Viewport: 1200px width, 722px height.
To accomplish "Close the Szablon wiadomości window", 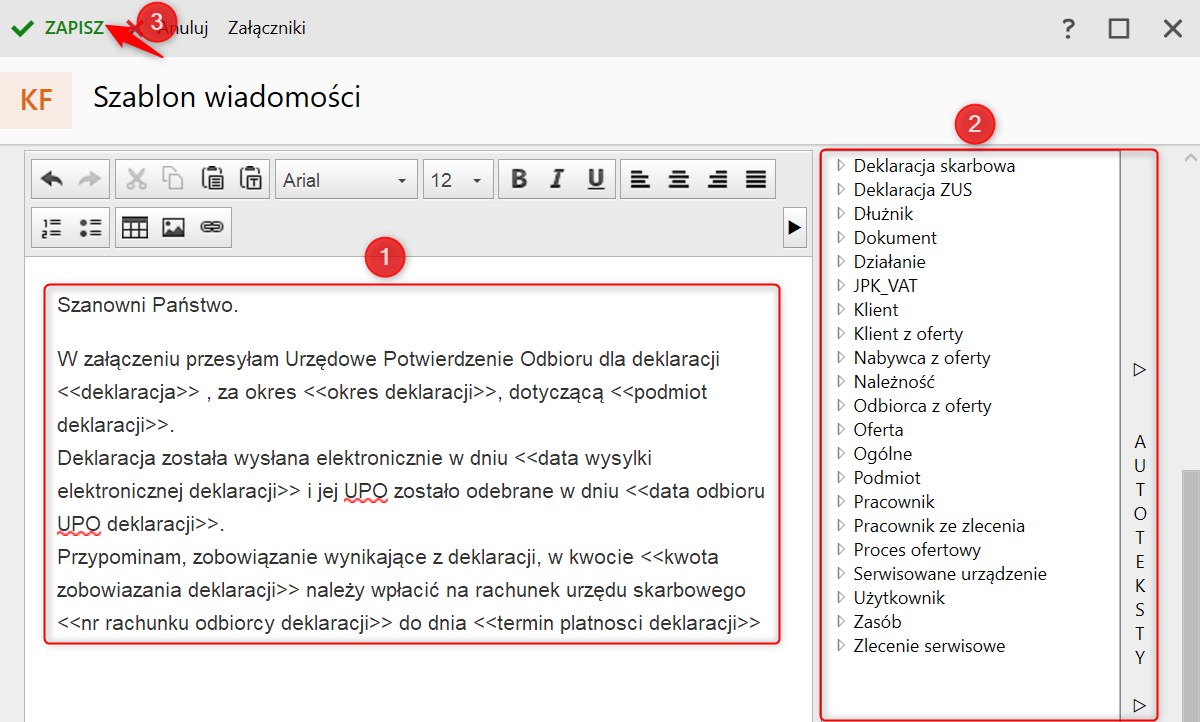I will coord(1173,29).
